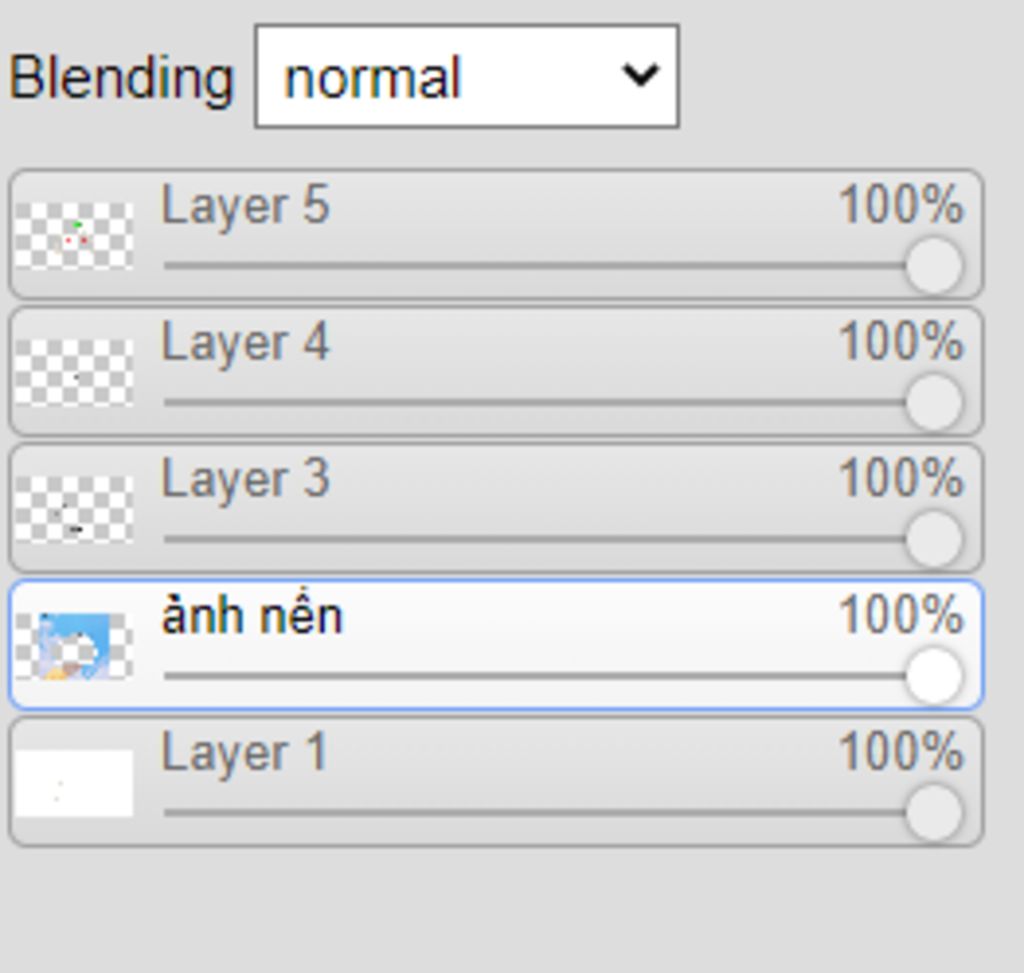Click the Layer 1 100% opacity value

click(901, 752)
